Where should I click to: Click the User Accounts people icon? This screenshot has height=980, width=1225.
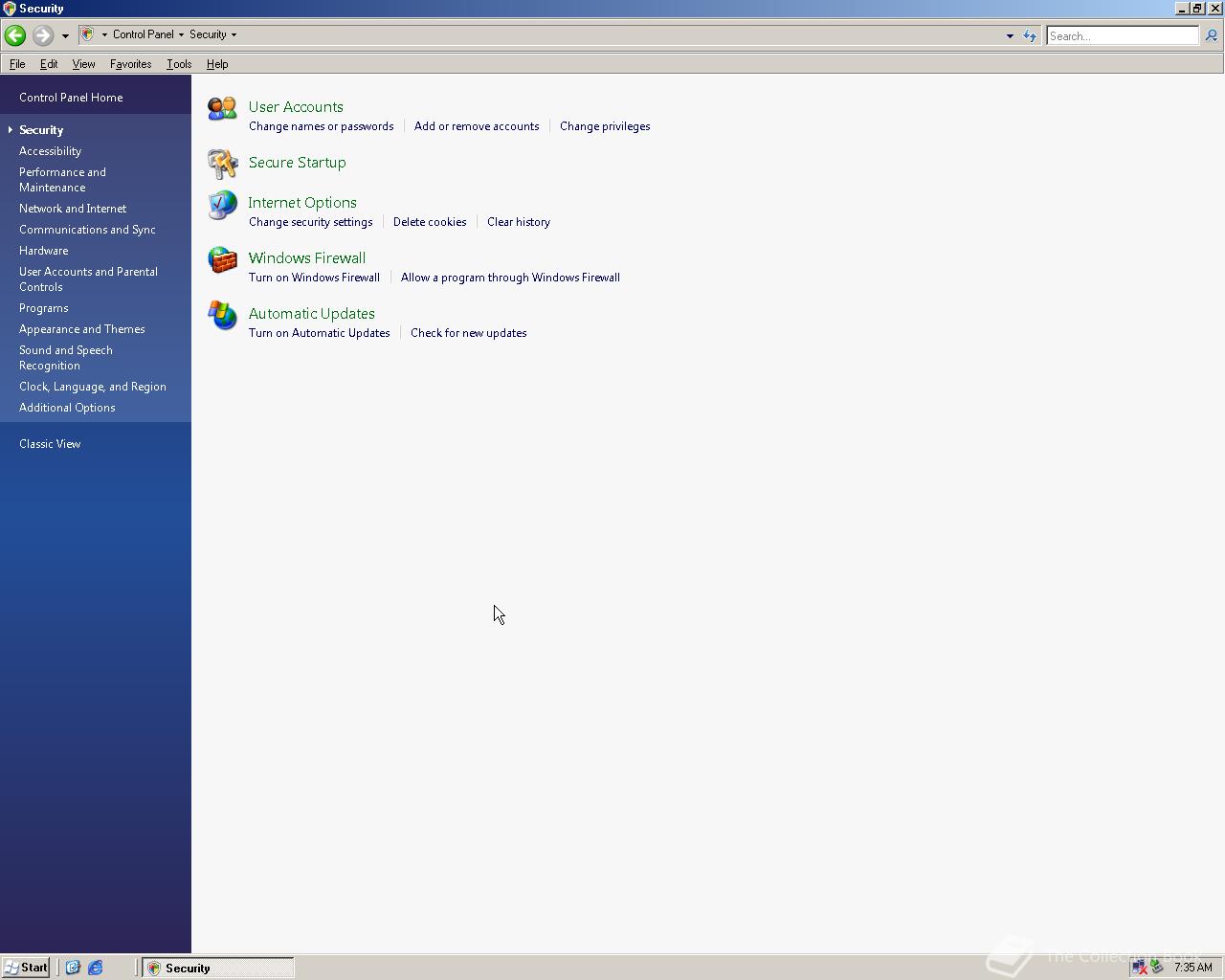click(222, 108)
